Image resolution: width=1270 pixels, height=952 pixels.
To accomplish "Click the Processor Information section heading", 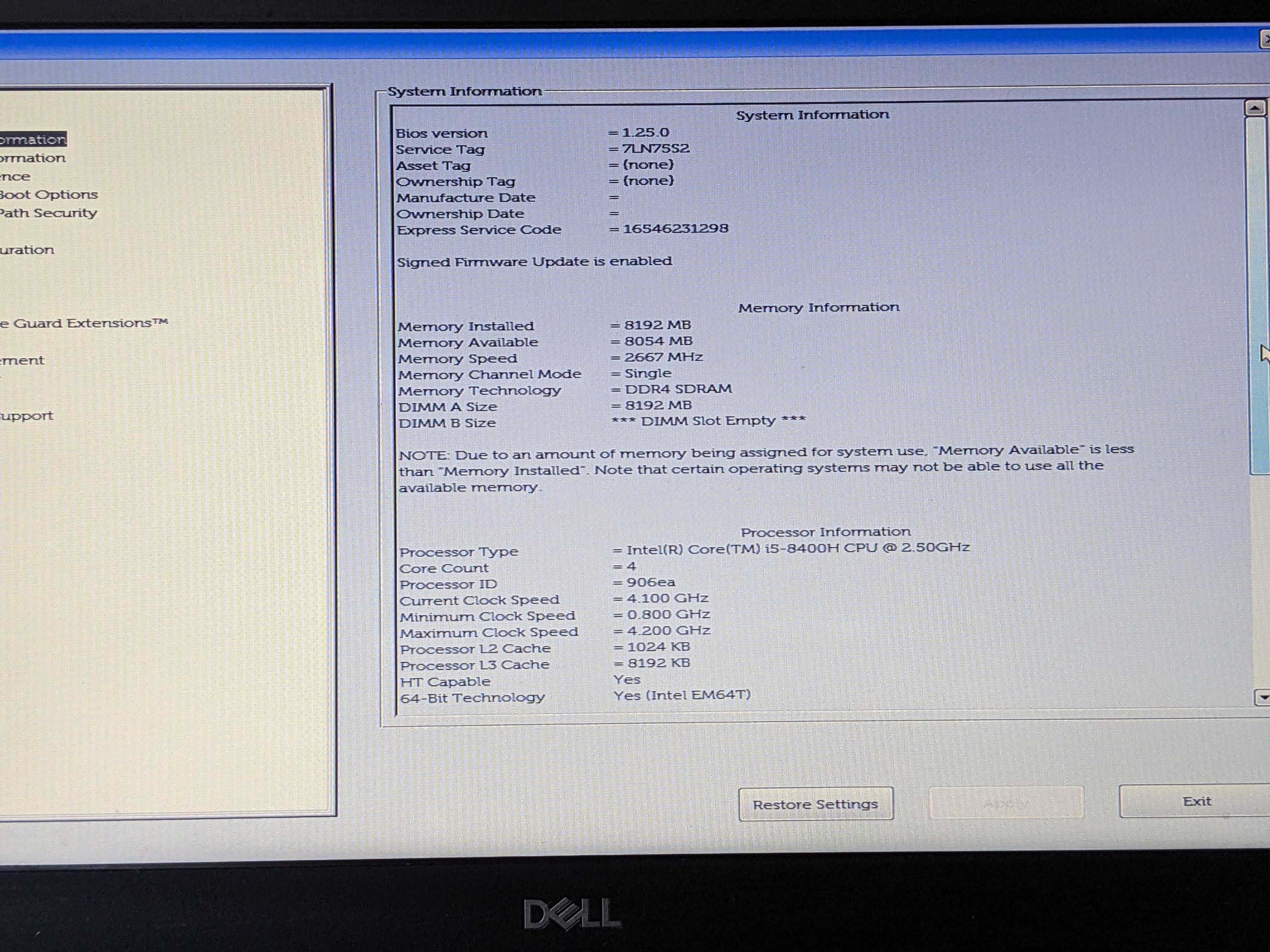I will click(826, 532).
